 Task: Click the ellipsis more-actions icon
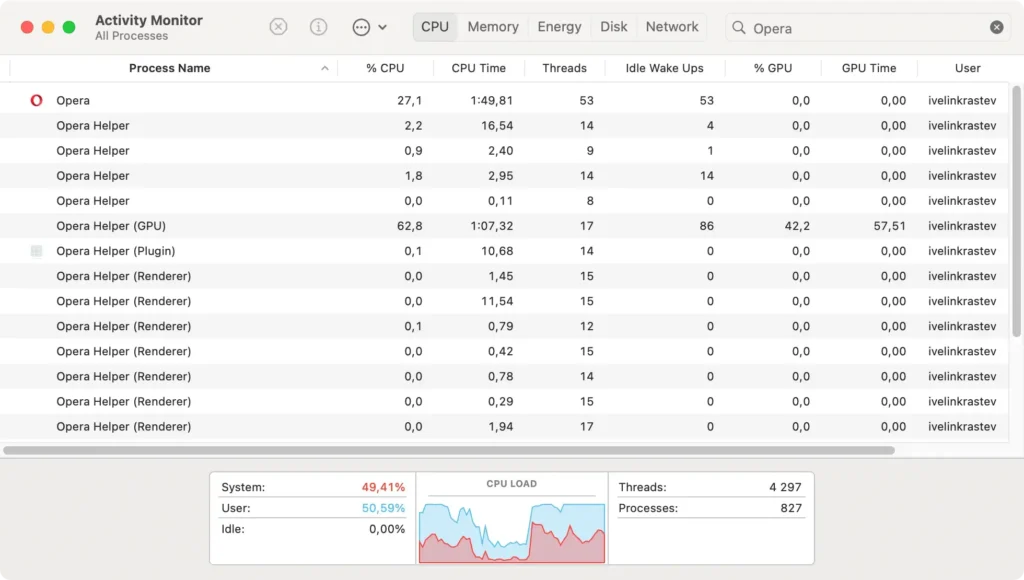(361, 27)
